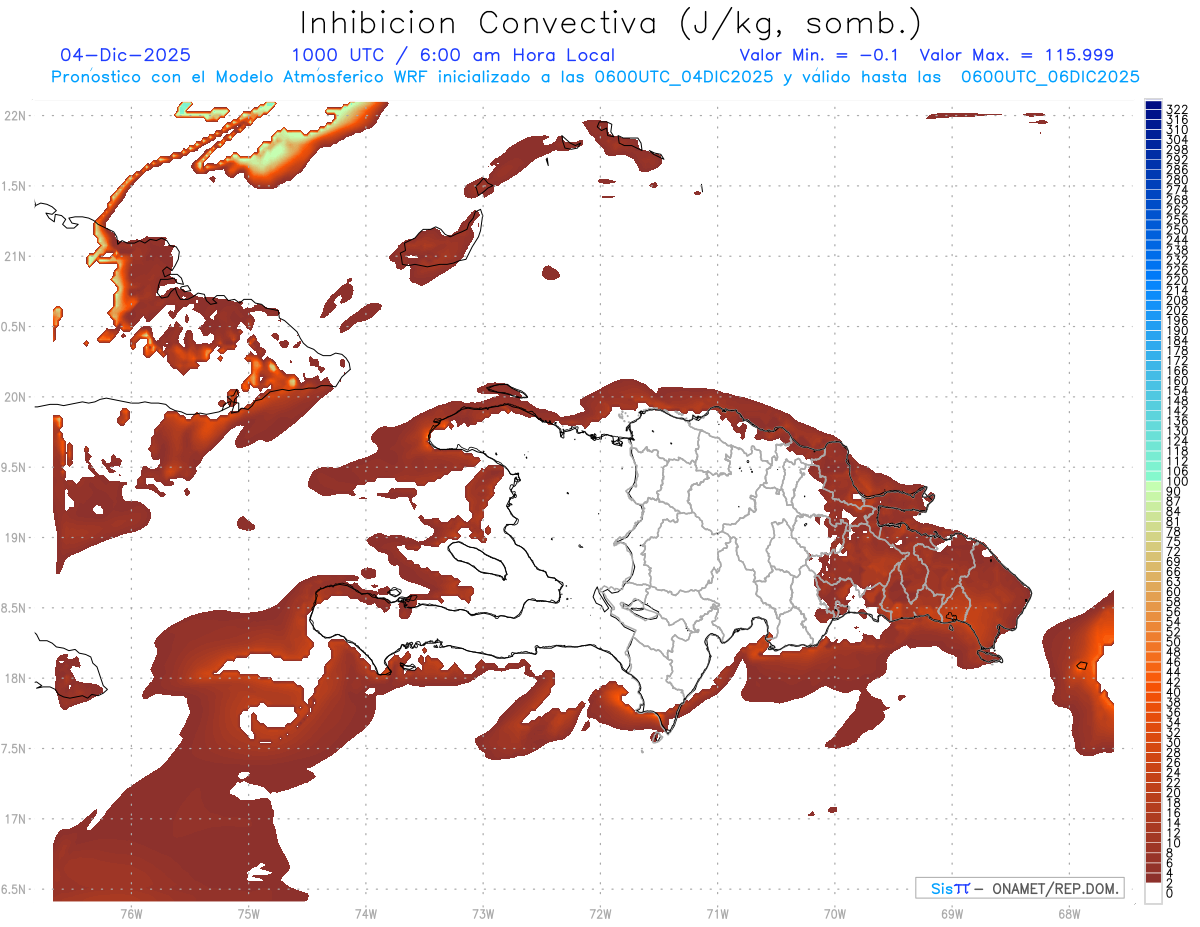Click the '76W' longitude label

[131, 913]
